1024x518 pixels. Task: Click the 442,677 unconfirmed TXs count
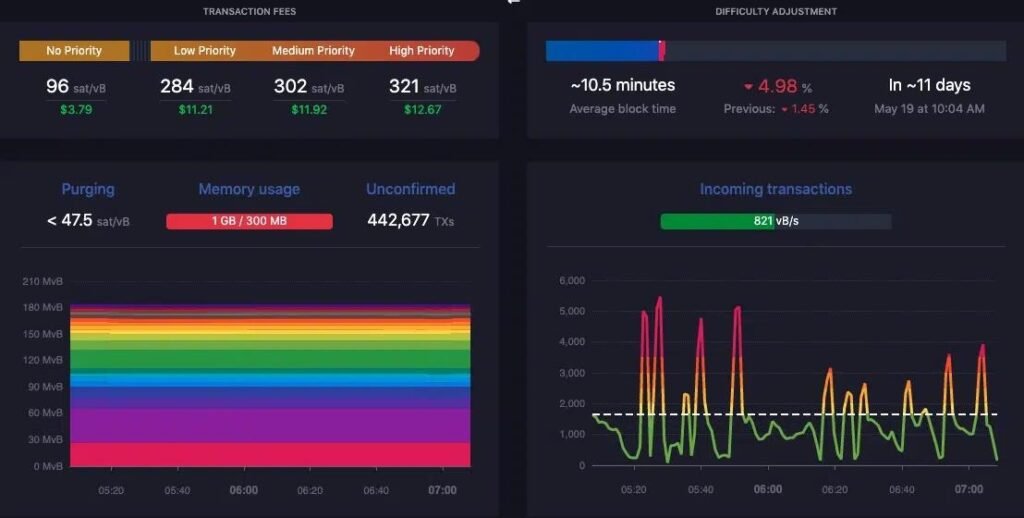[398, 220]
